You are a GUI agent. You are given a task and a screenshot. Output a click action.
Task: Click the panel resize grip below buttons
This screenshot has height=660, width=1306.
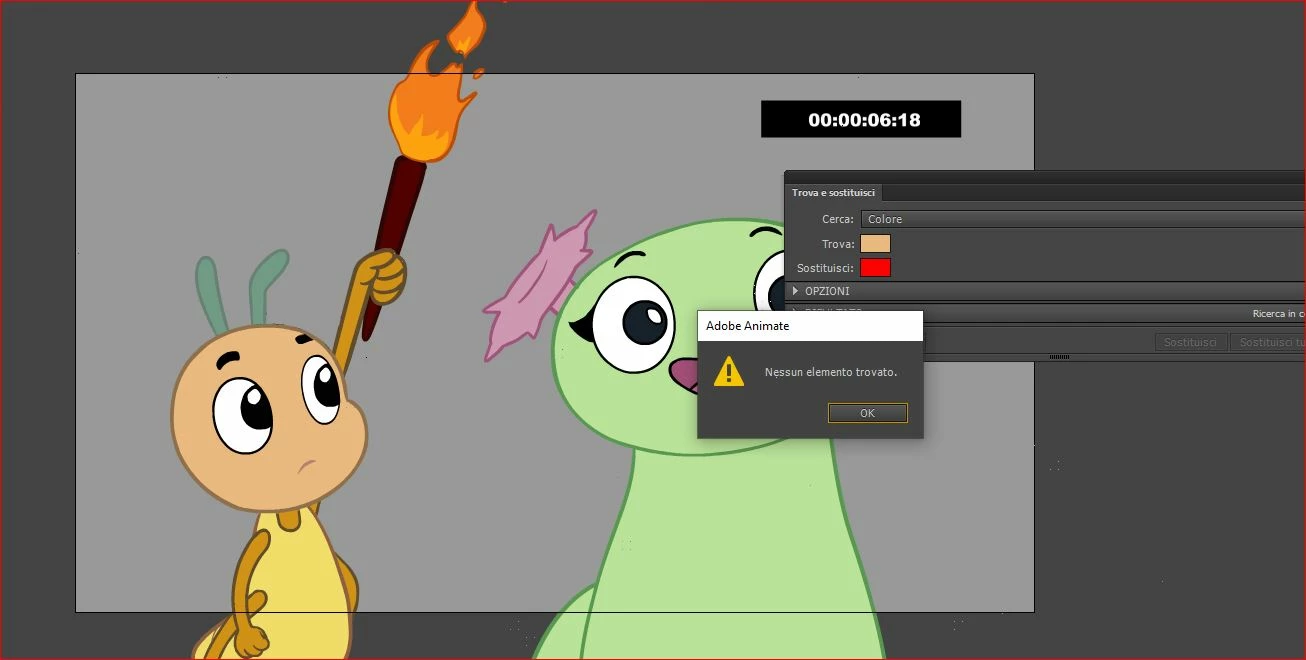tap(1059, 357)
